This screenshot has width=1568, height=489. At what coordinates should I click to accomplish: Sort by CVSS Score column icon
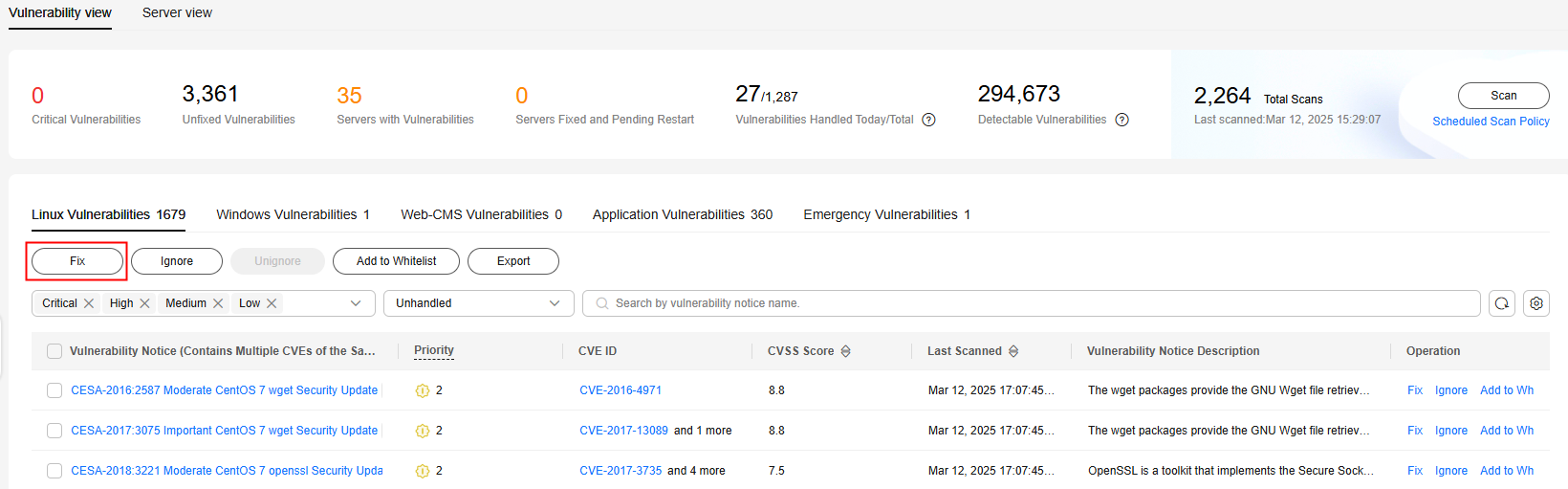pos(846,351)
